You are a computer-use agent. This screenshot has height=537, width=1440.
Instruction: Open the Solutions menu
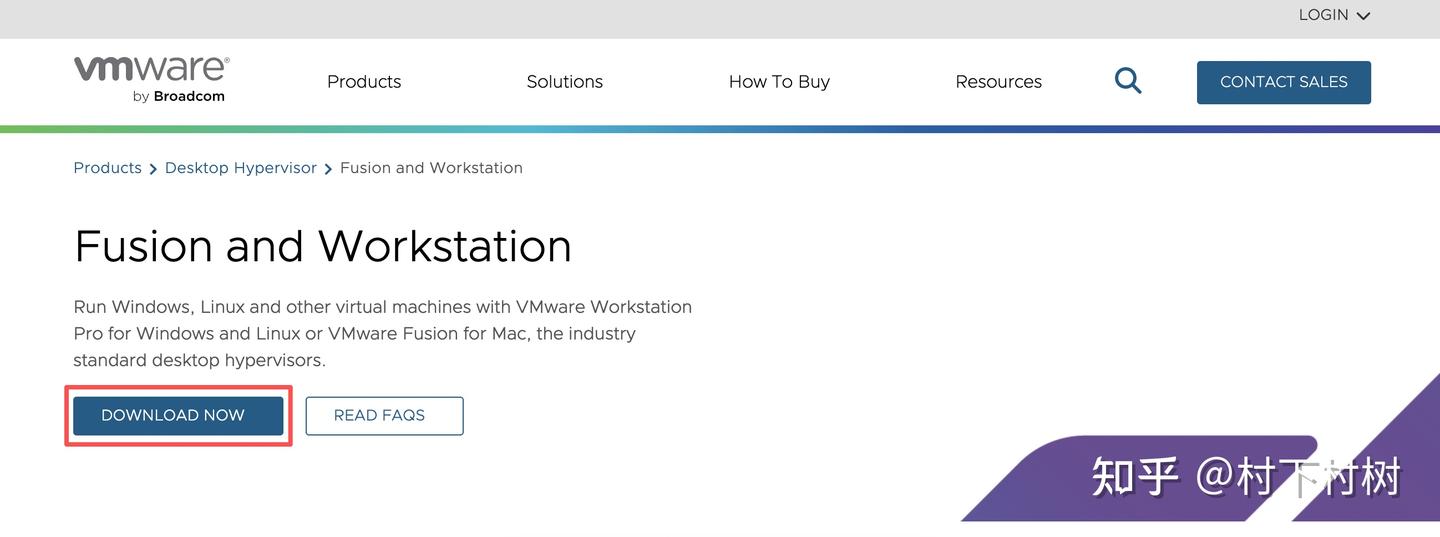tap(565, 82)
